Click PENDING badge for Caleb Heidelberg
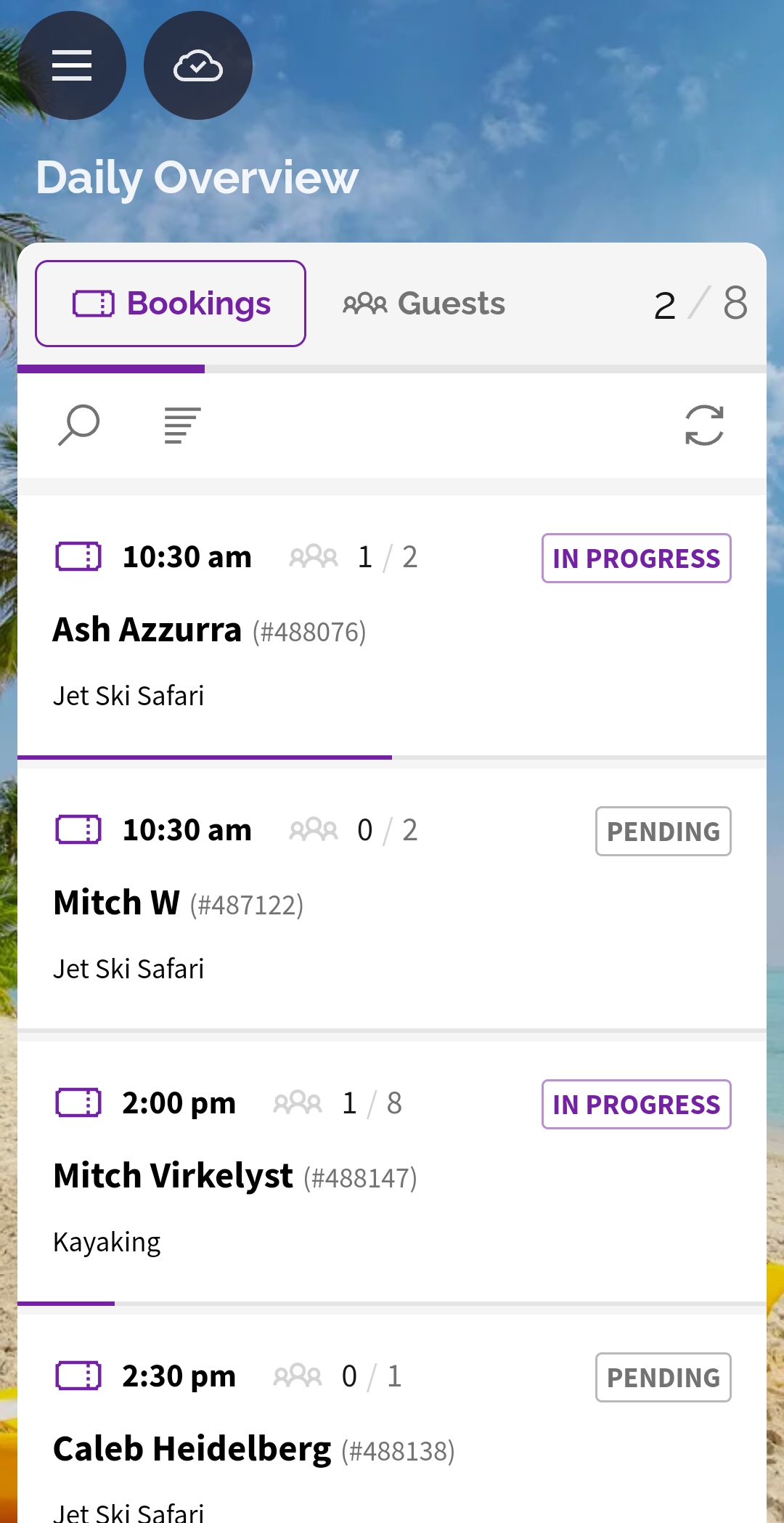 tap(663, 1377)
